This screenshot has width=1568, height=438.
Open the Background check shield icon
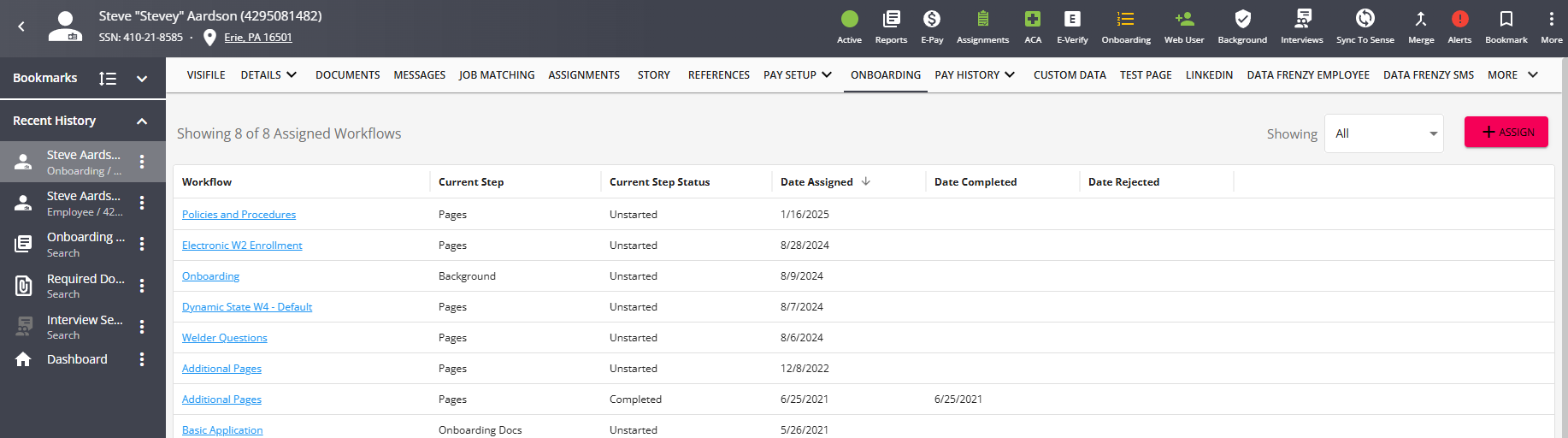1242,20
